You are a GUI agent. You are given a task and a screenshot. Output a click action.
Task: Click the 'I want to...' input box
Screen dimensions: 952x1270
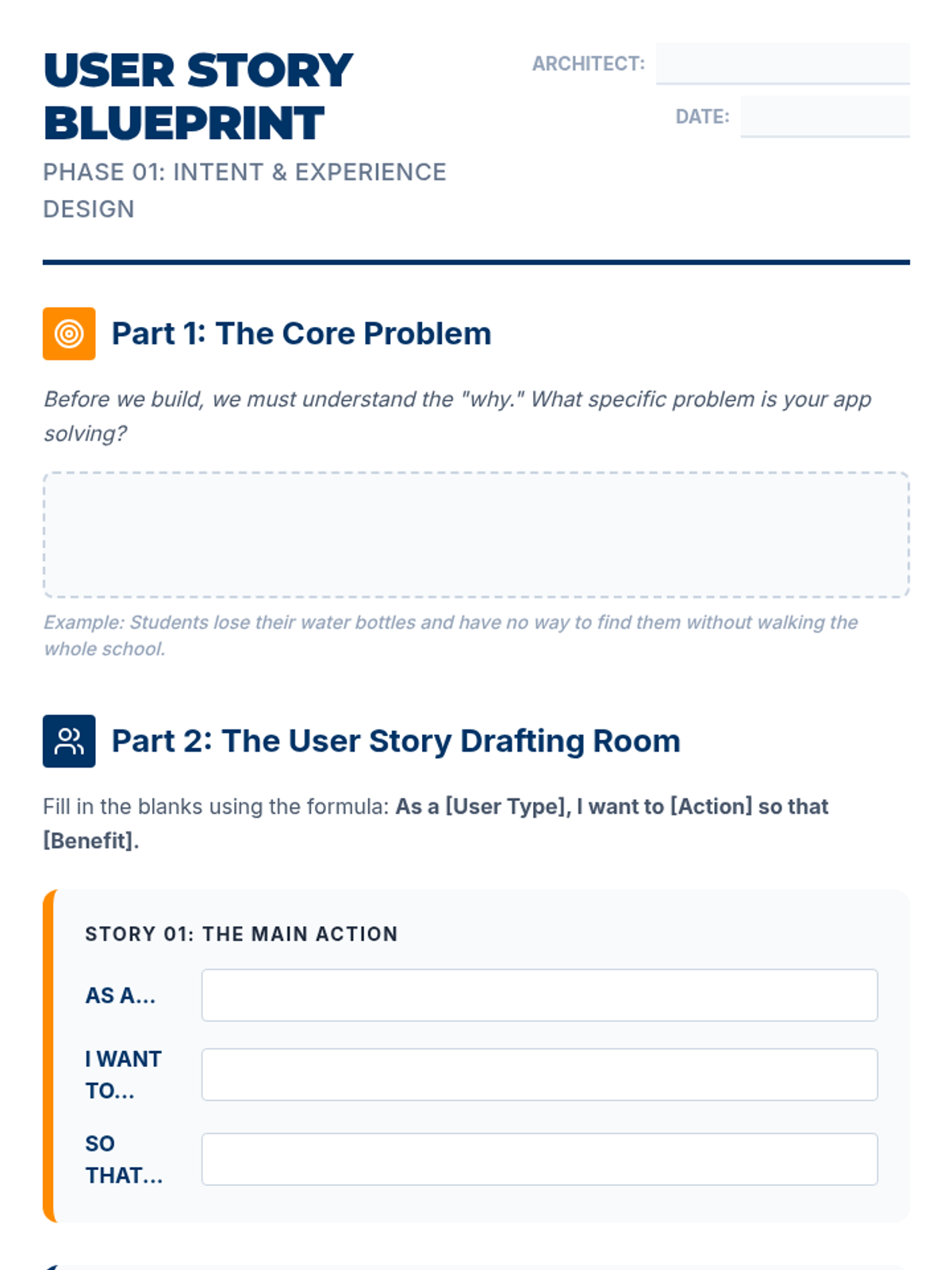(539, 1074)
